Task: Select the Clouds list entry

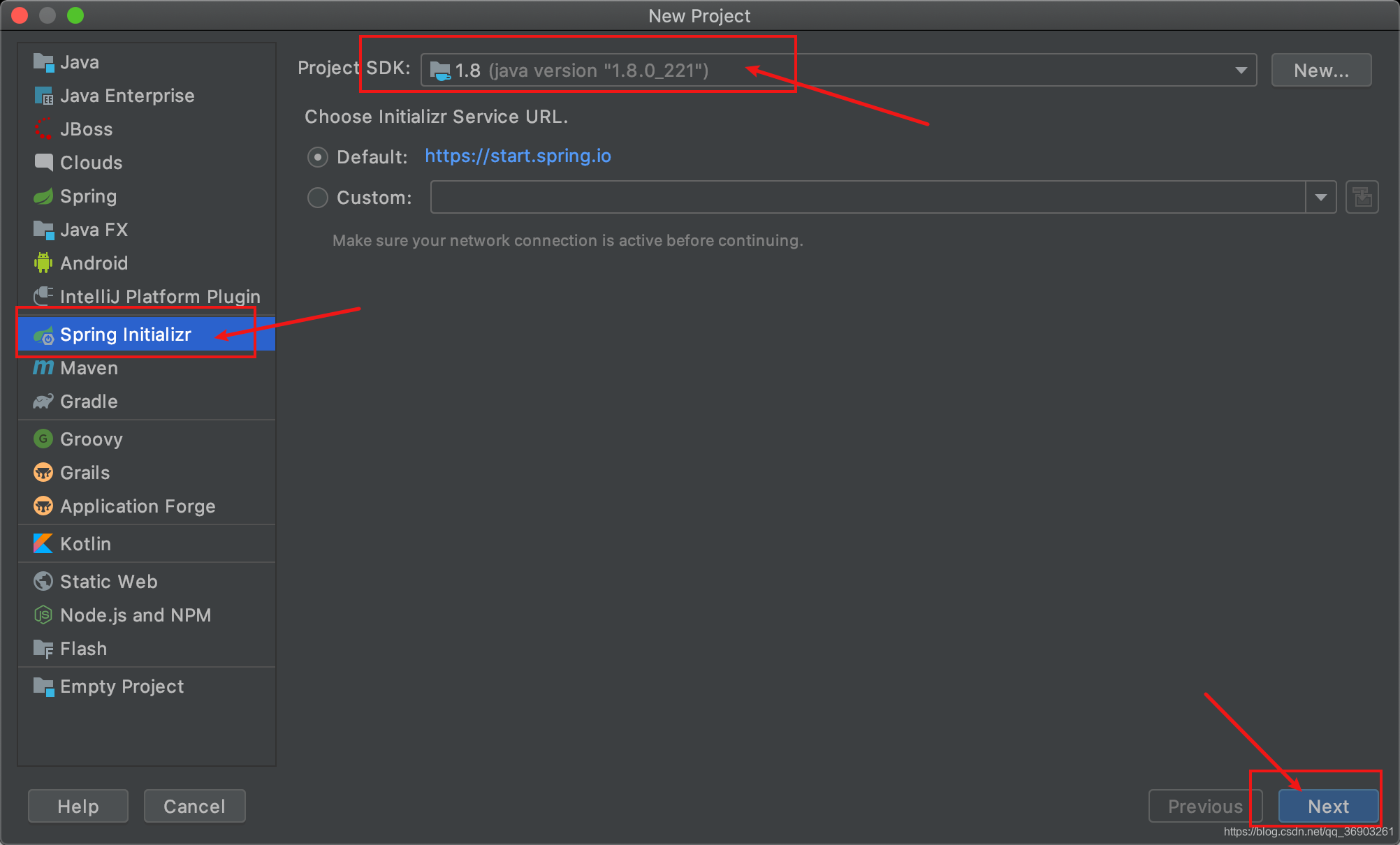Action: point(147,163)
